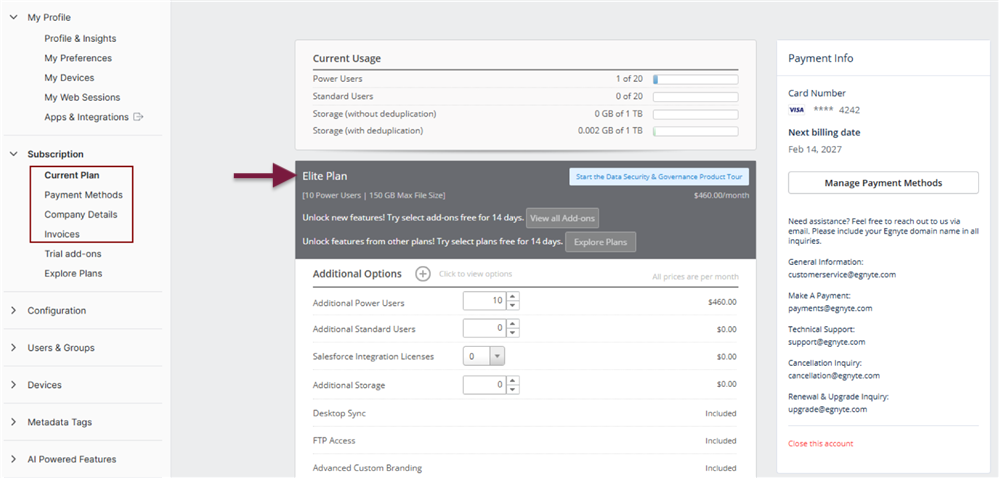Click upgrade@egnyte.com email address

[828, 409]
